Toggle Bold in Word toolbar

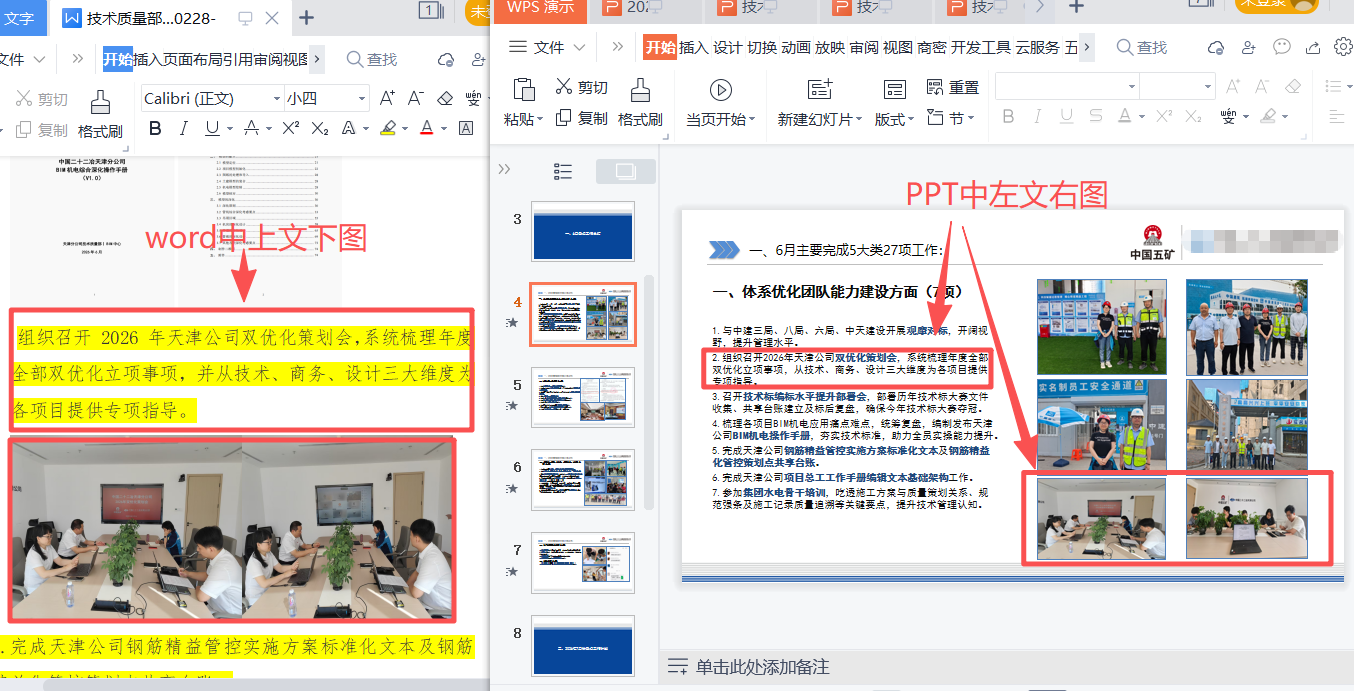coord(155,128)
